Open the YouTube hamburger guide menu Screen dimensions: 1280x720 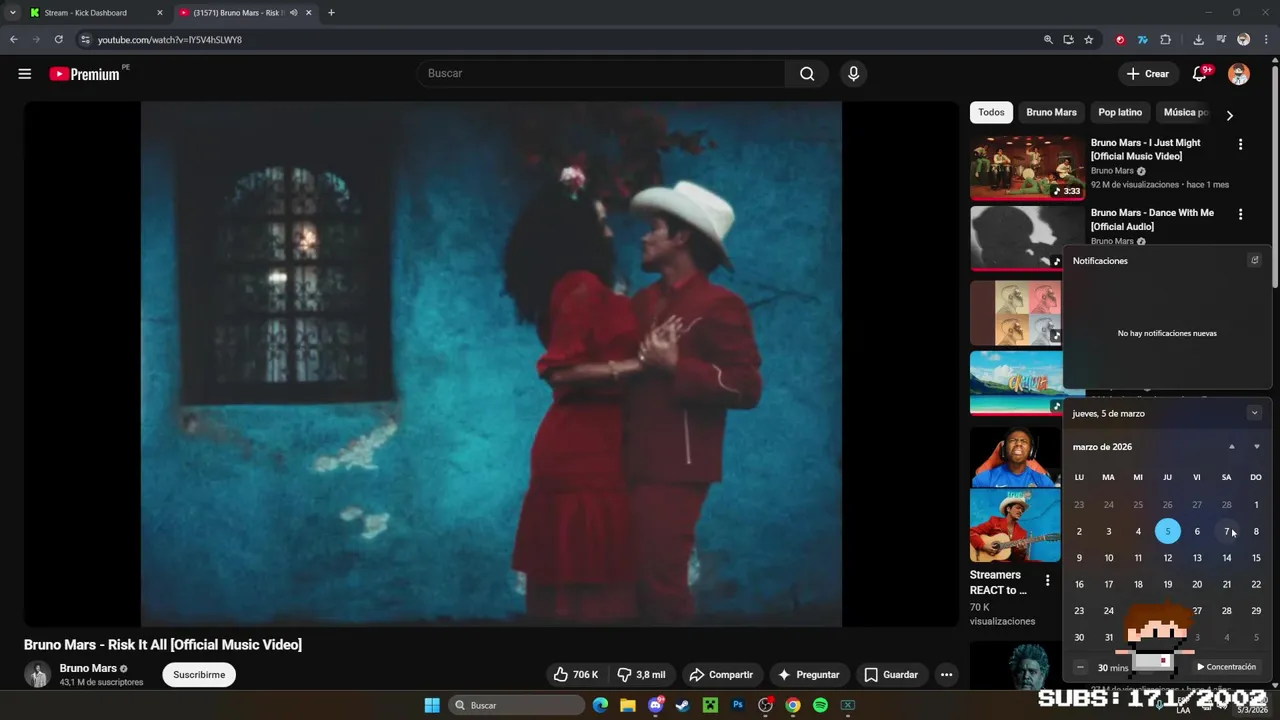[x=25, y=74]
